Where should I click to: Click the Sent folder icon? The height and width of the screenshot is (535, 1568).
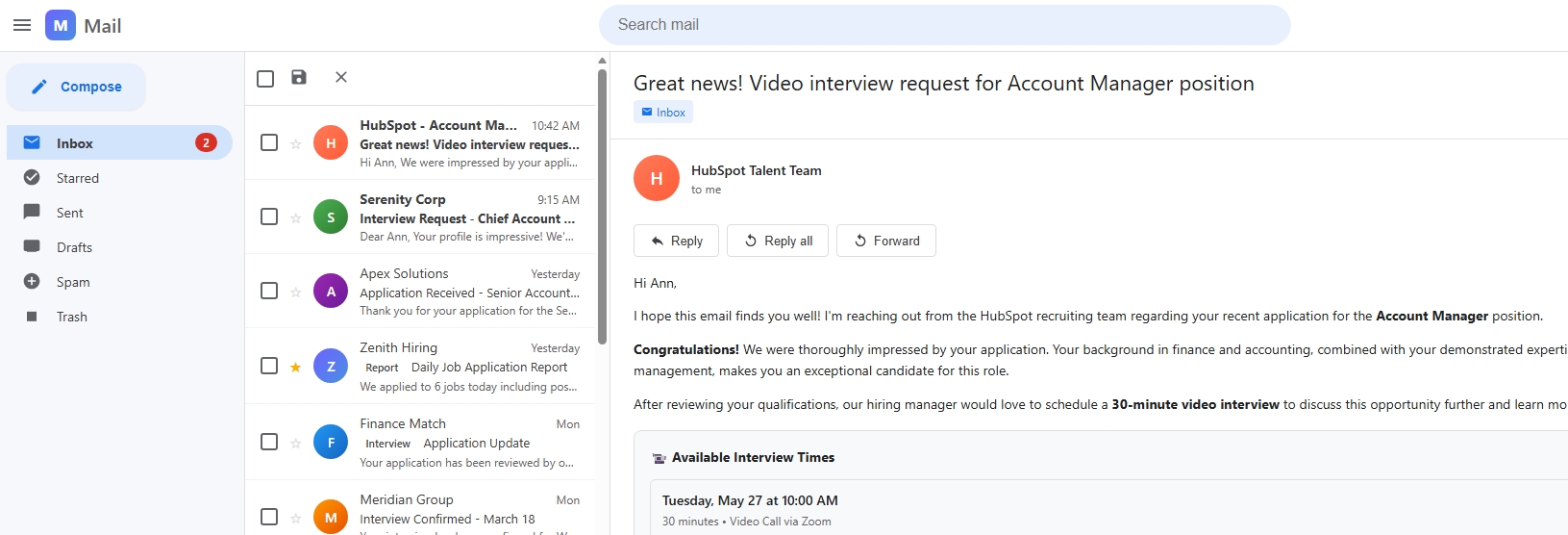(32, 212)
